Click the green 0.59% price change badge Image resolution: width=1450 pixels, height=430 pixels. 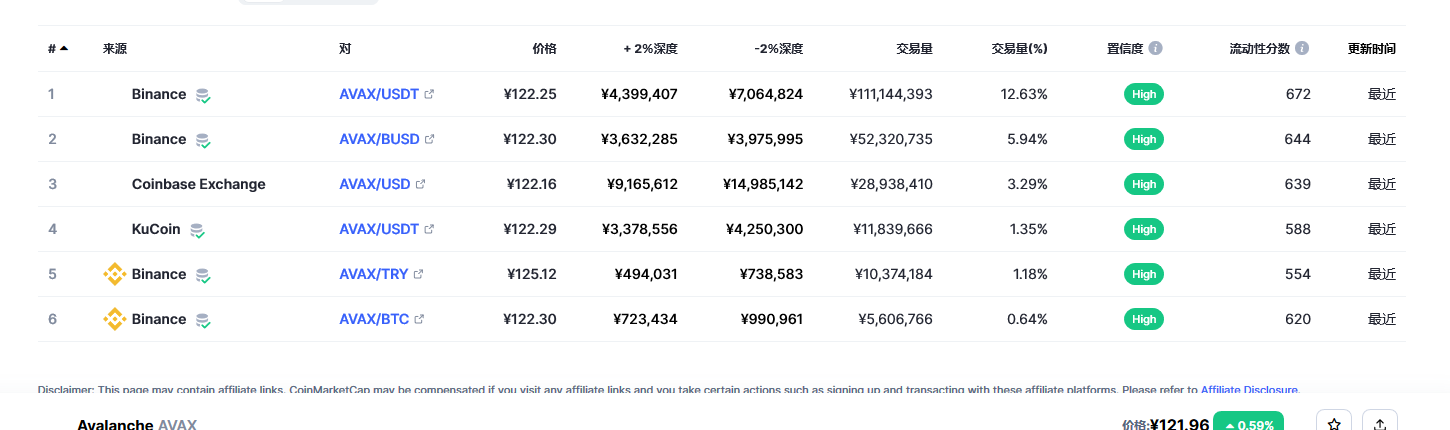click(1248, 424)
